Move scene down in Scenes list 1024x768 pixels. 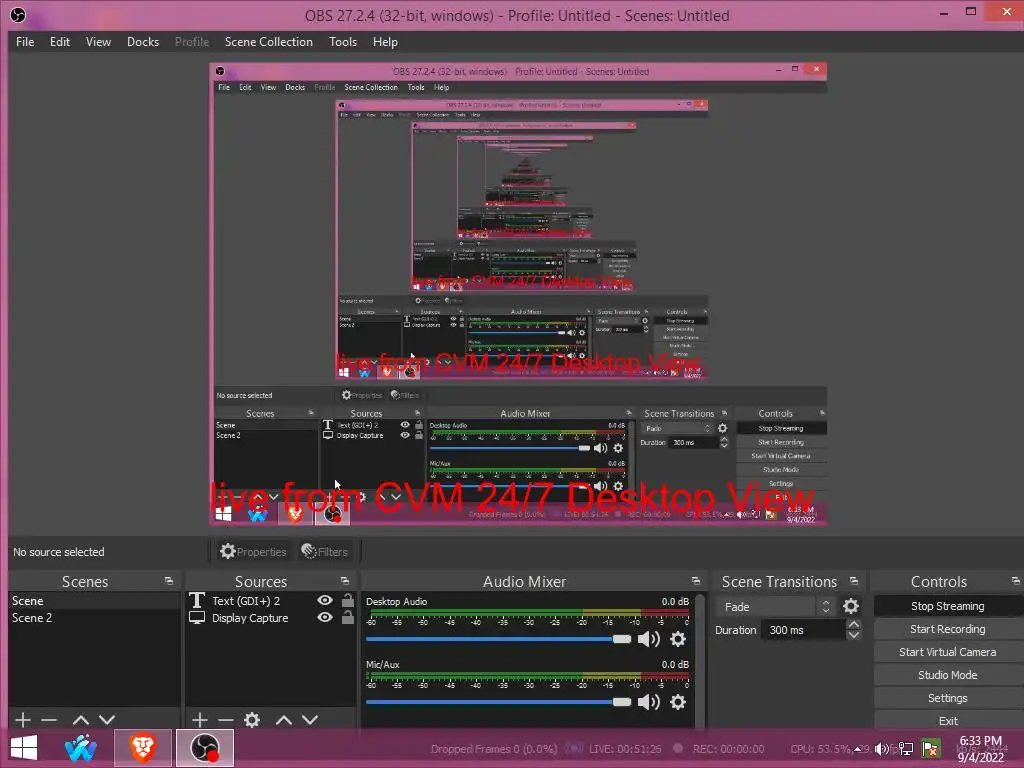click(x=107, y=720)
